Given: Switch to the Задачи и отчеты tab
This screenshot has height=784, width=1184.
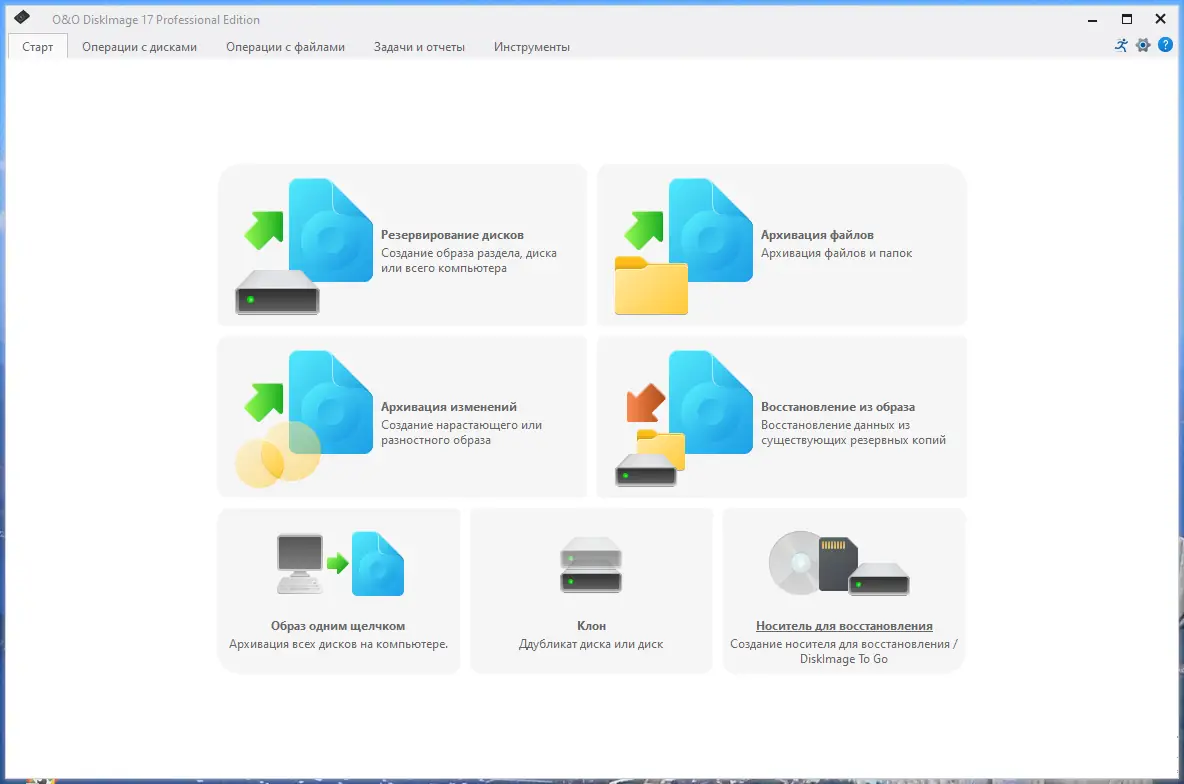Looking at the screenshot, I should [418, 46].
